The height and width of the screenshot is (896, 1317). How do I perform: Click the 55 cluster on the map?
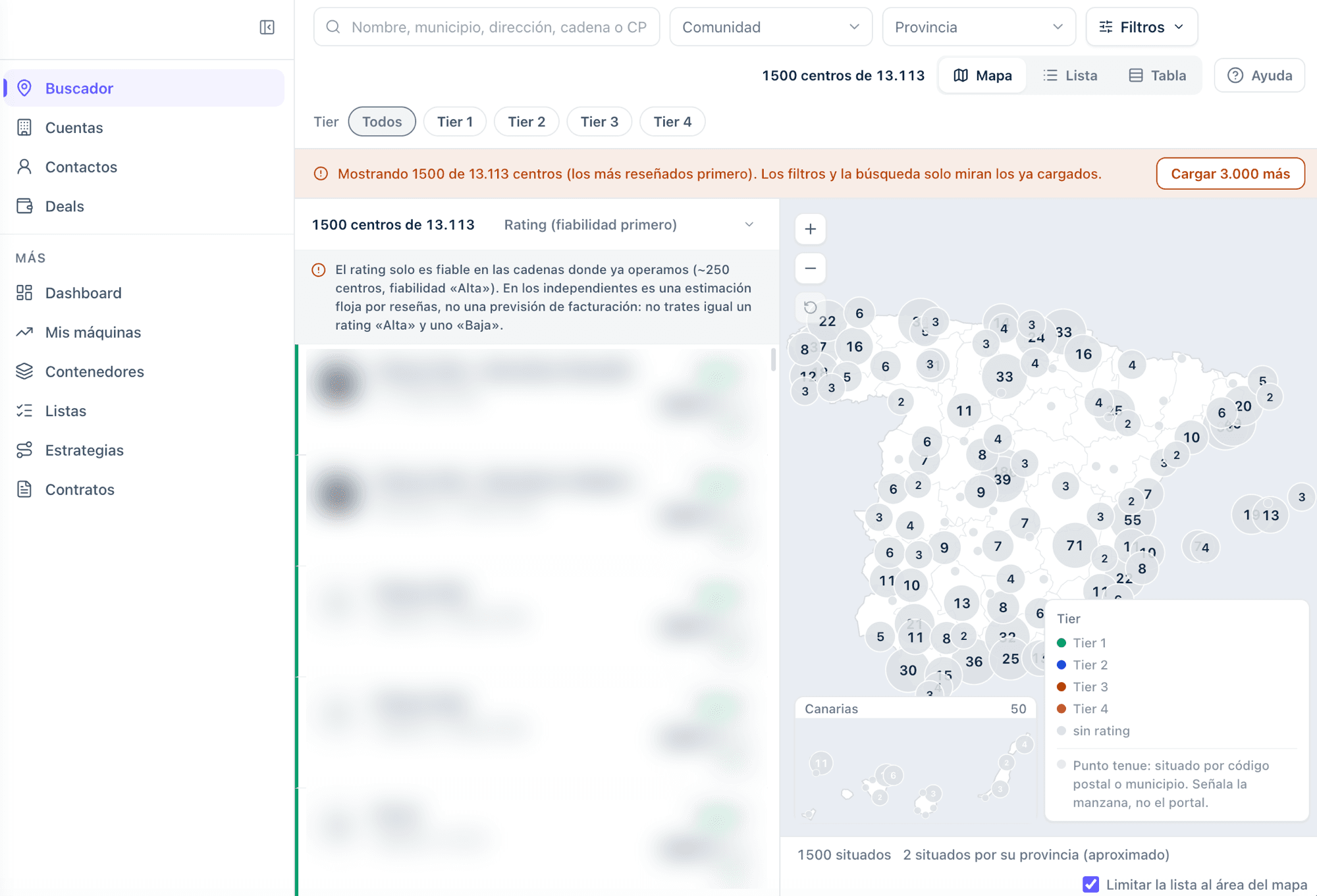click(x=1133, y=520)
